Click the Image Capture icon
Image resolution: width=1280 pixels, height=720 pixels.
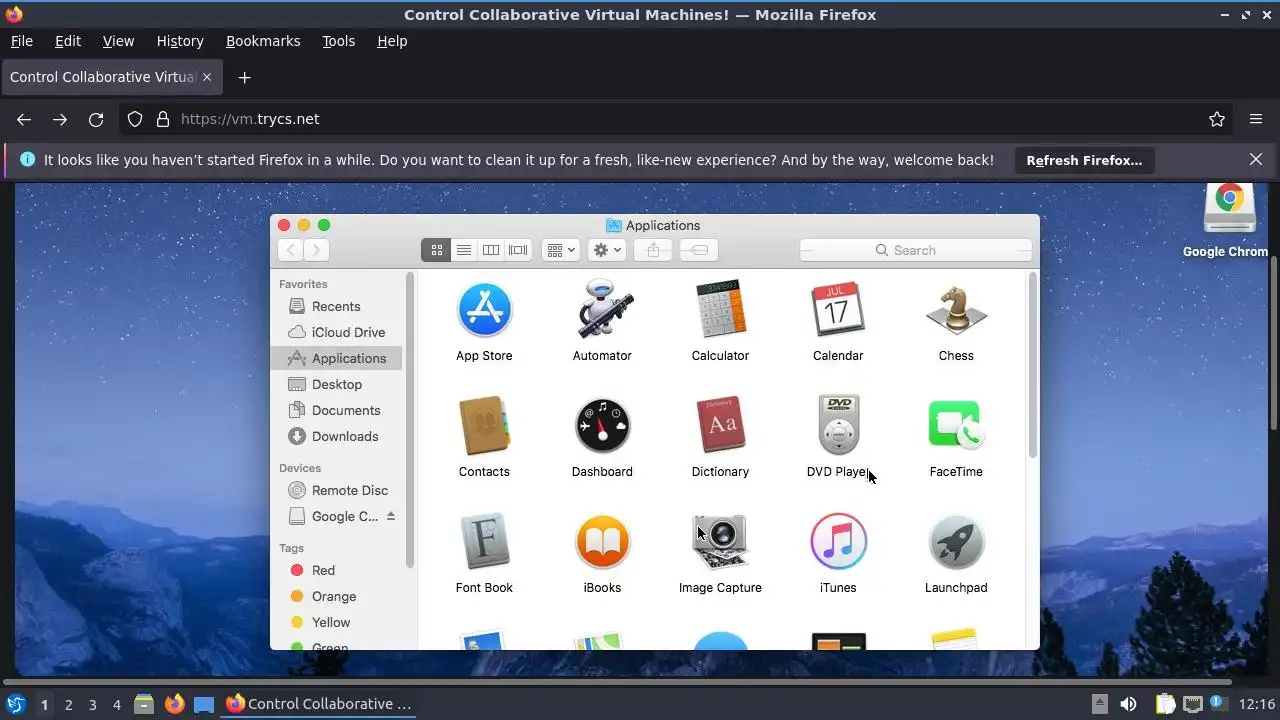720,542
